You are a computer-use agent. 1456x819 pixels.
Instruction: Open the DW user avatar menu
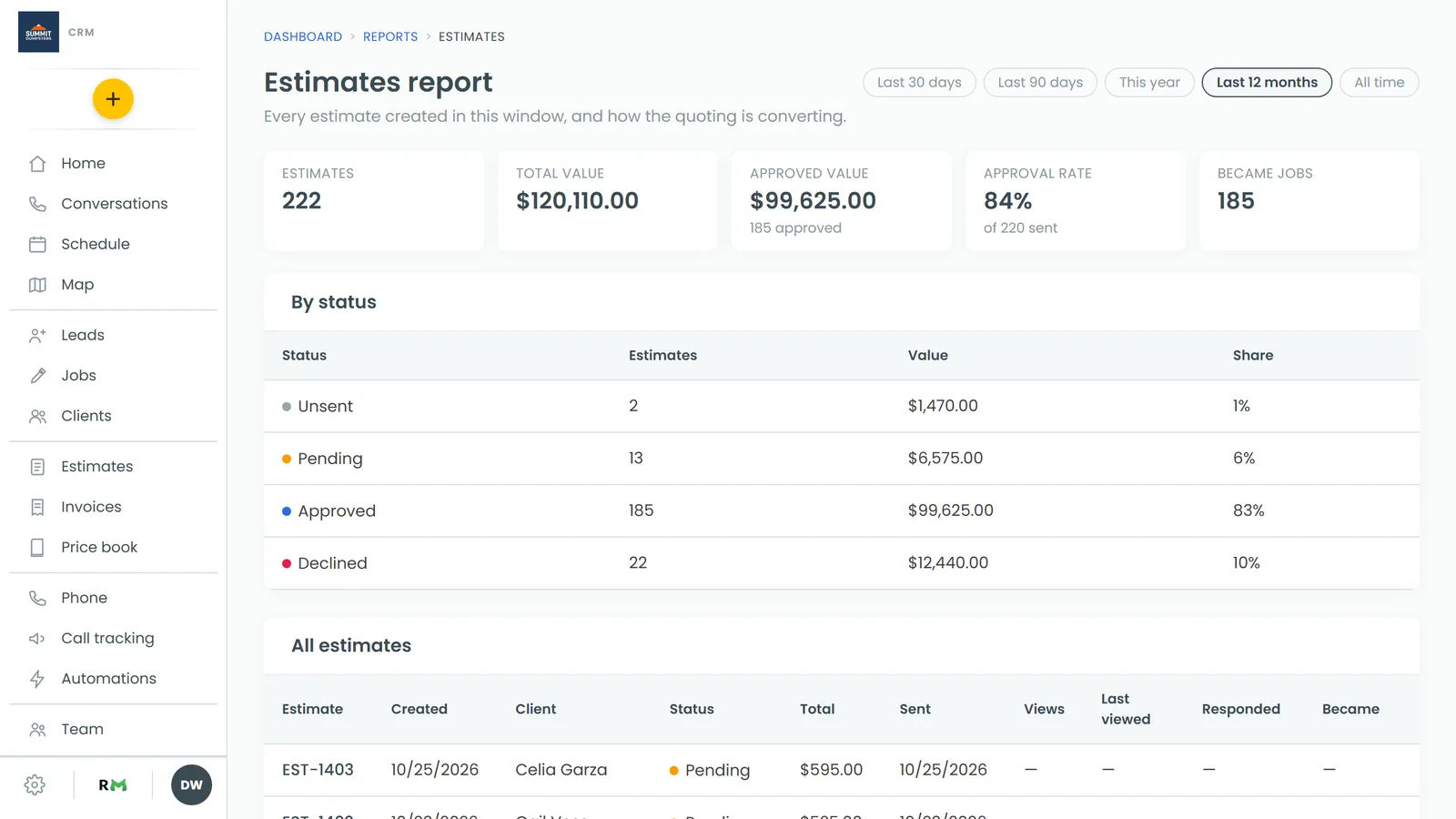pyautogui.click(x=191, y=785)
